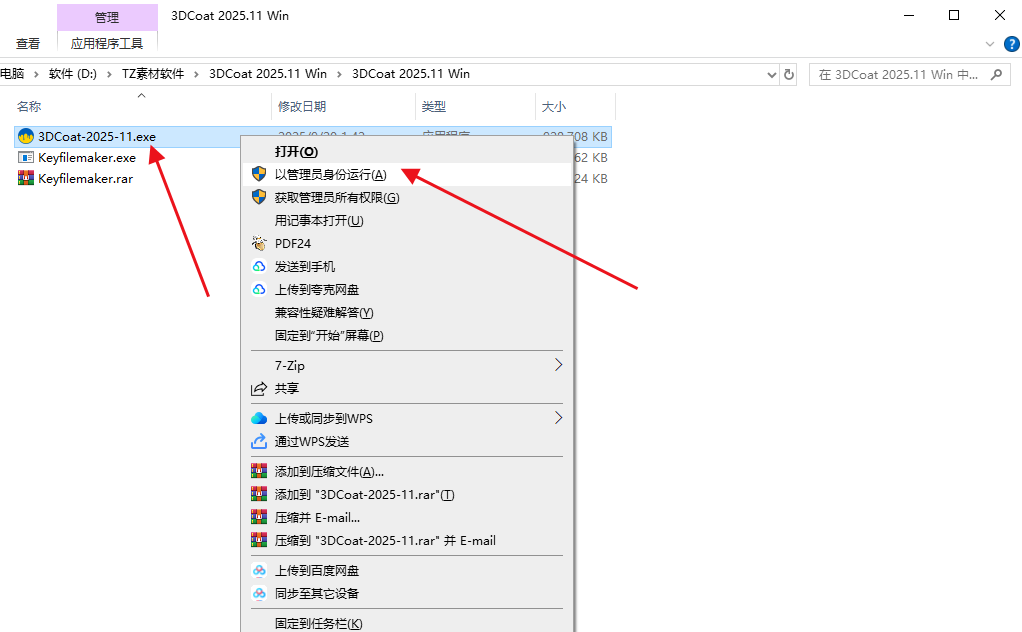Screen dimensions: 1022x632
Task: Open the address bar history dropdown
Action: (x=772, y=74)
